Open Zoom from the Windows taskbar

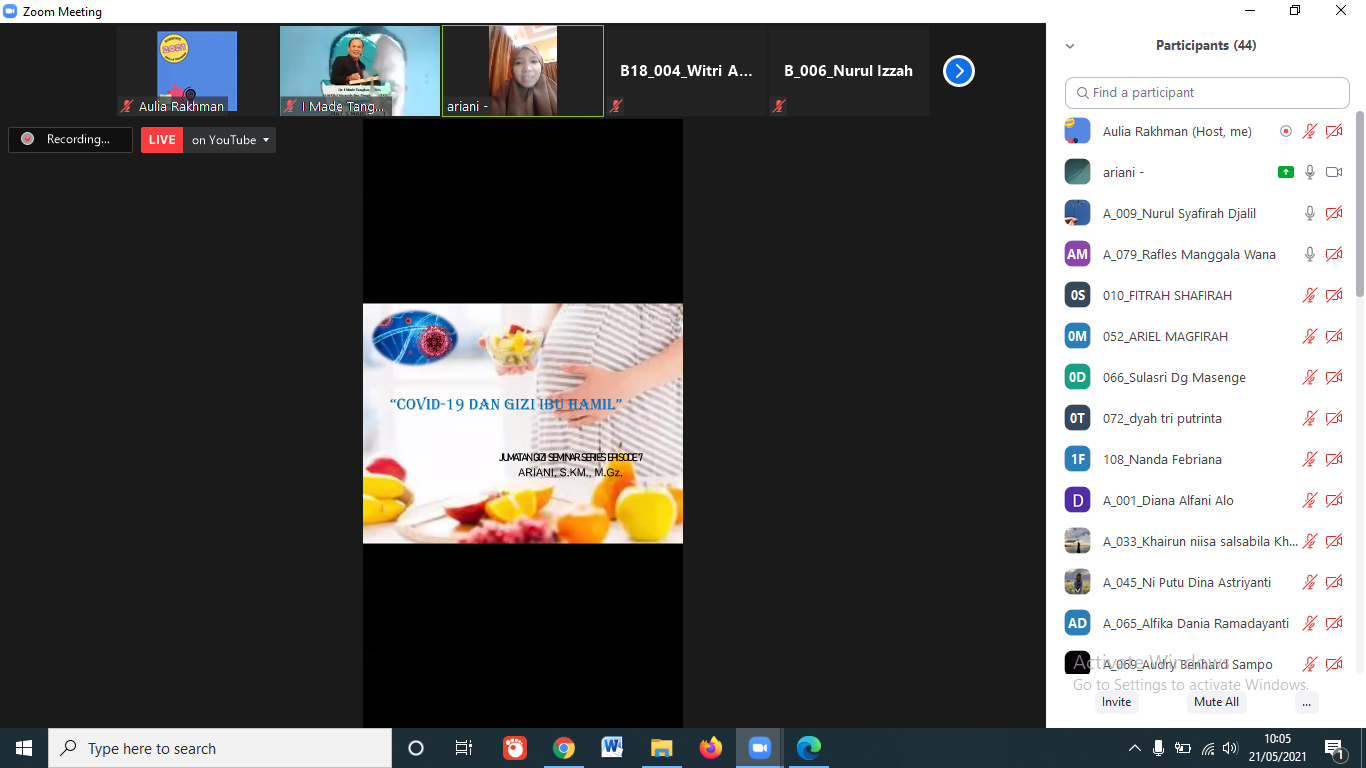click(759, 748)
